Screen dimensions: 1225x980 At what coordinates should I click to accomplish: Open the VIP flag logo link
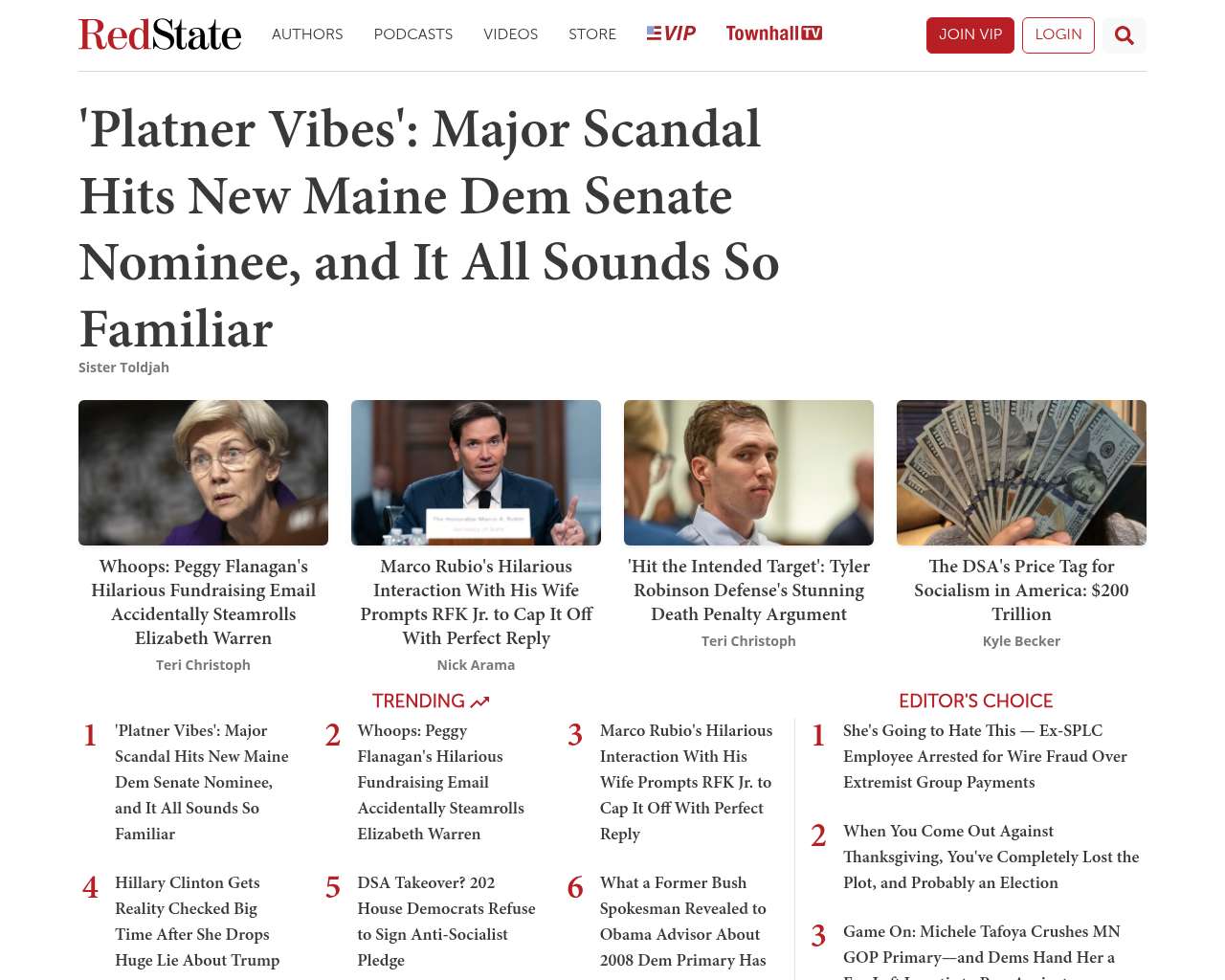[671, 33]
